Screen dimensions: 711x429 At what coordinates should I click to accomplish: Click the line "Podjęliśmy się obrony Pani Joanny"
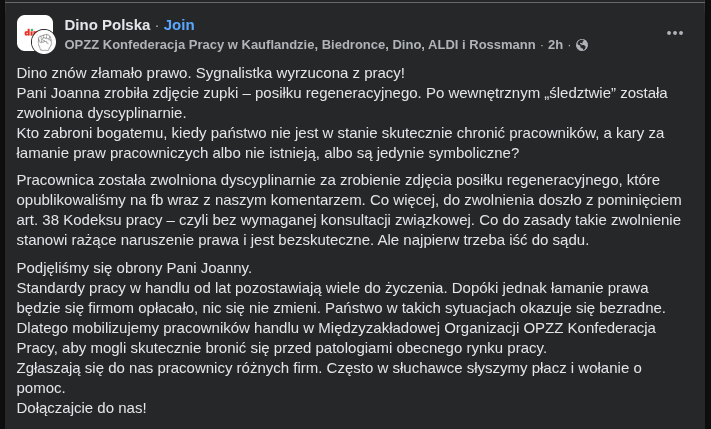tap(134, 268)
